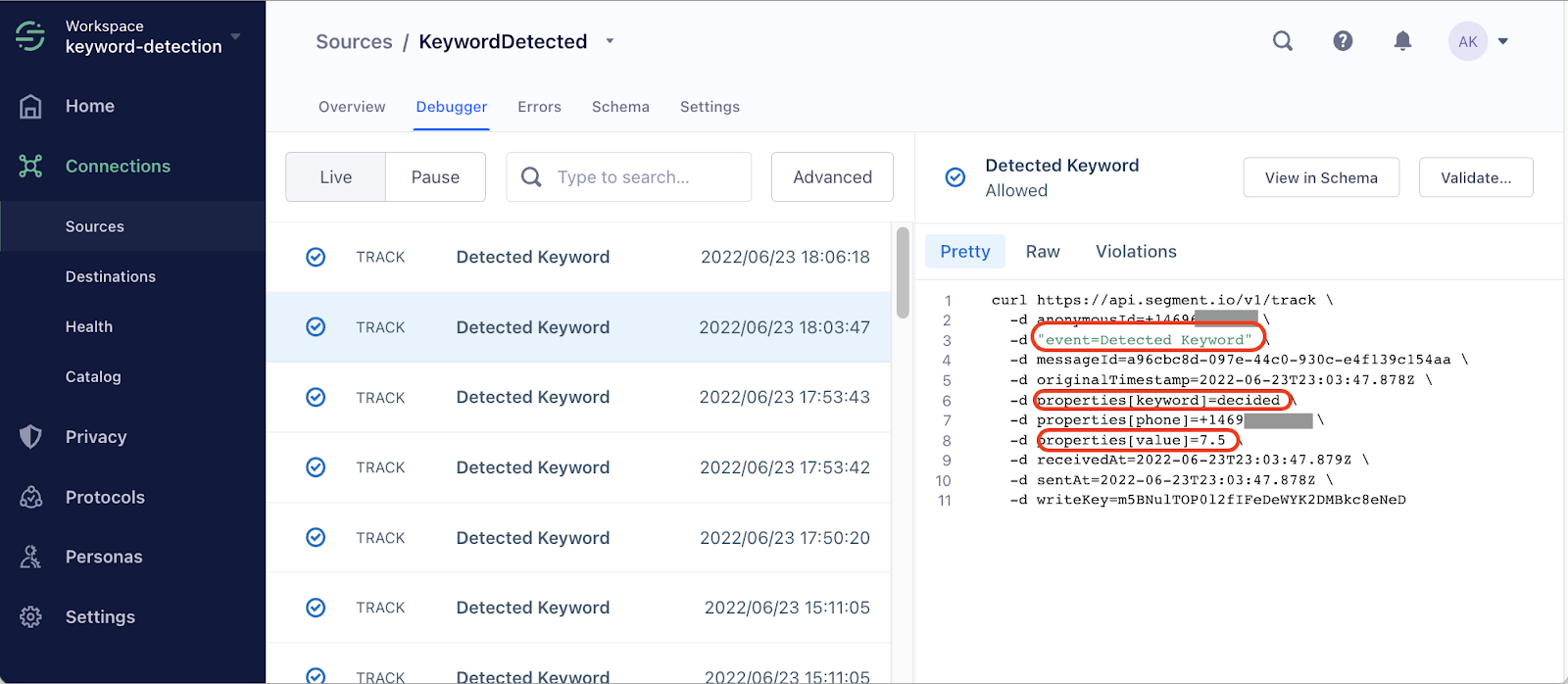Open Connections in the sidebar
Image resolution: width=1568 pixels, height=684 pixels.
(x=118, y=166)
